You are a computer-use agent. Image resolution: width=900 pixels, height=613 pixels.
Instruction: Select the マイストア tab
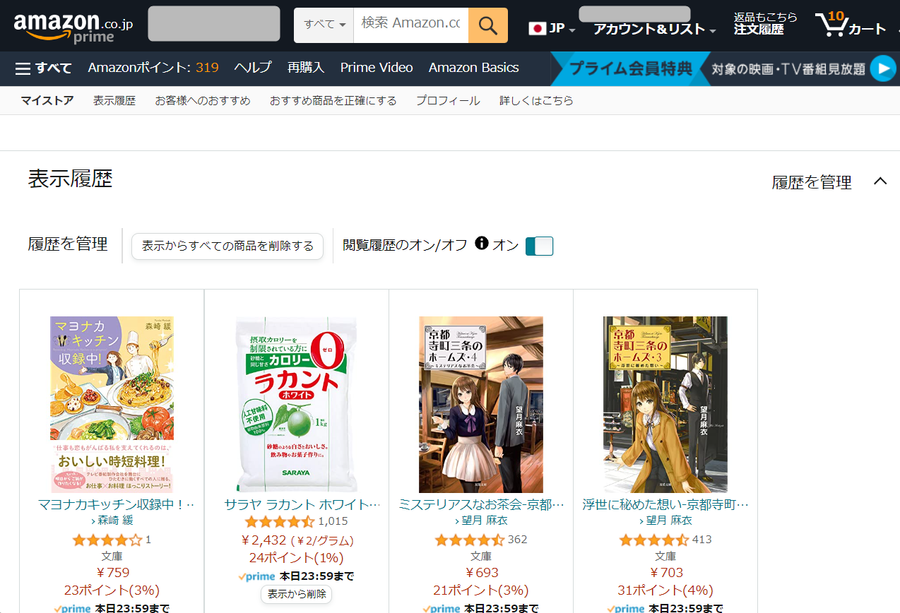click(x=47, y=100)
